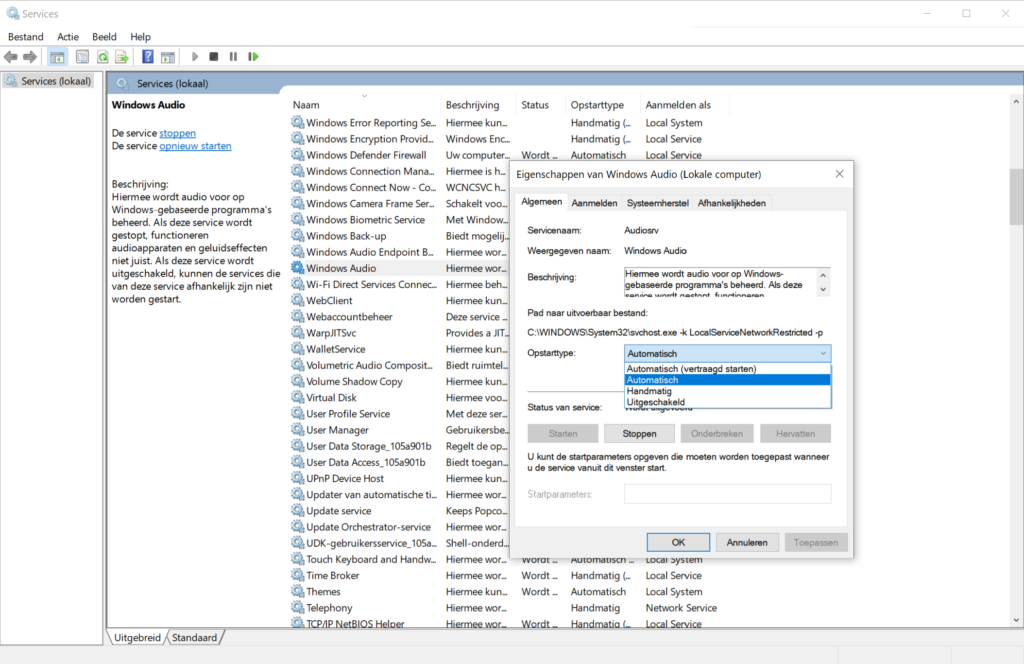Sort by the Aanmelden als column header
1024x664 pixels.
[x=684, y=104]
